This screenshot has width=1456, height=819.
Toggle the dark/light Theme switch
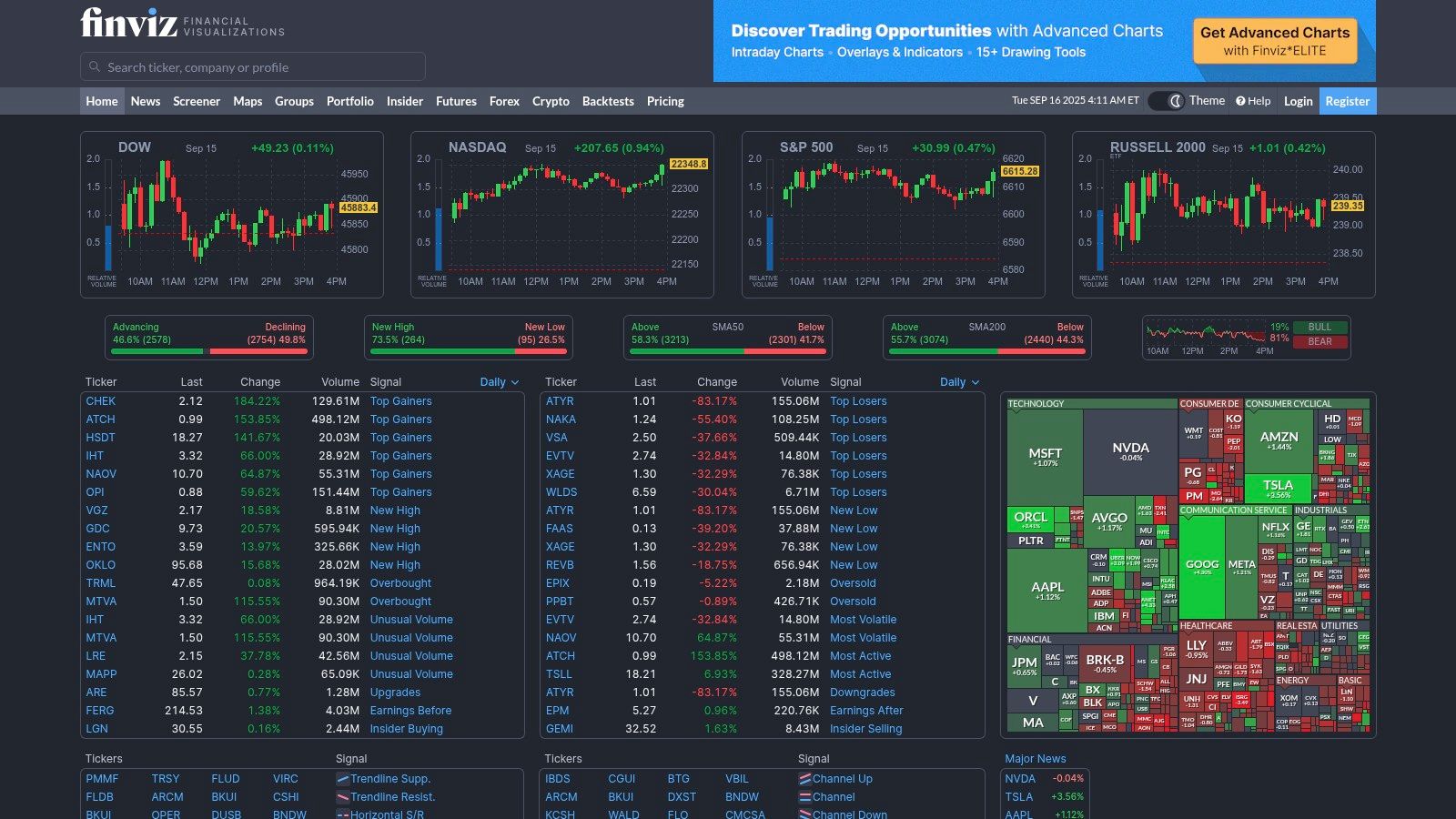click(1166, 101)
